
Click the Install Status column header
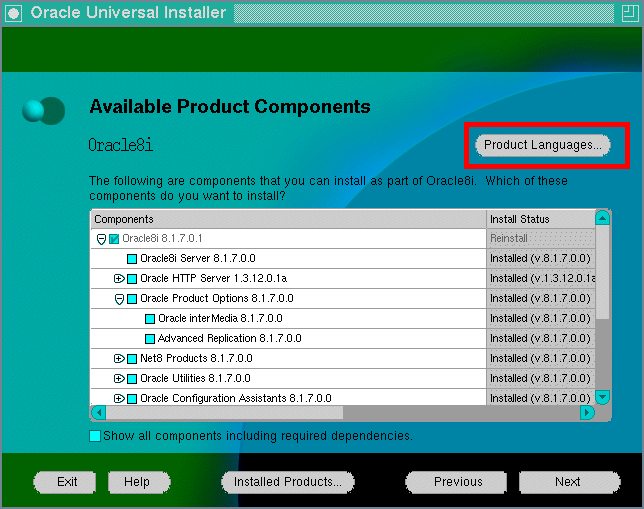click(541, 219)
